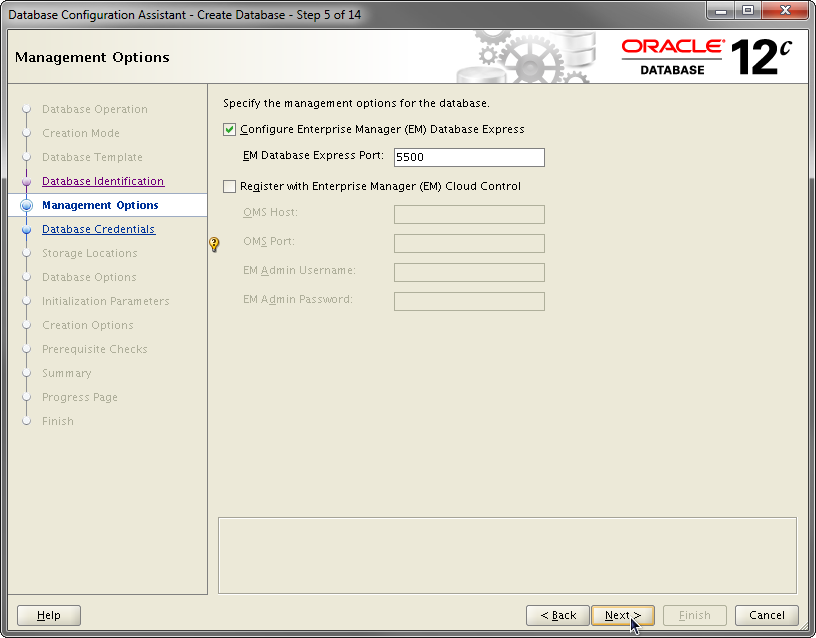Screen dimensions: 816x638
Task: Enable Register with Enterprise Manager Cloud Control
Action: click(230, 186)
